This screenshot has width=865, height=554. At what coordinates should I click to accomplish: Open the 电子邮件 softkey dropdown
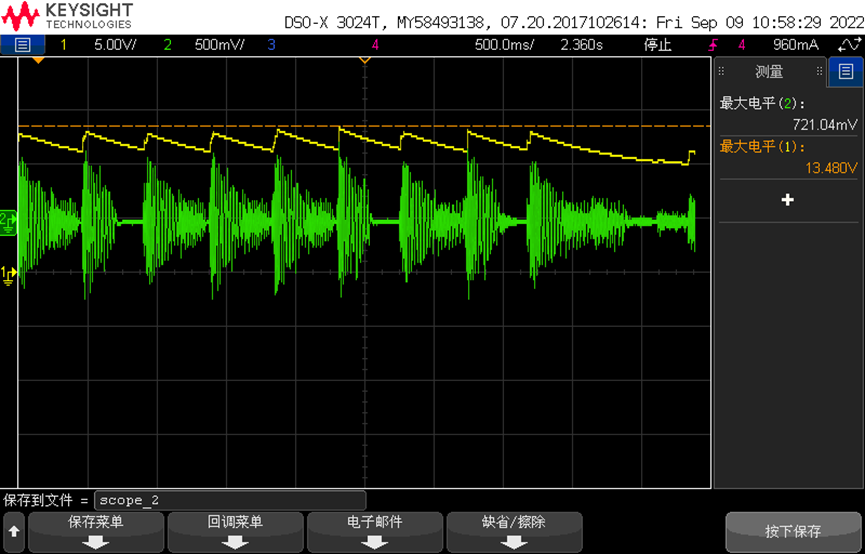click(375, 532)
